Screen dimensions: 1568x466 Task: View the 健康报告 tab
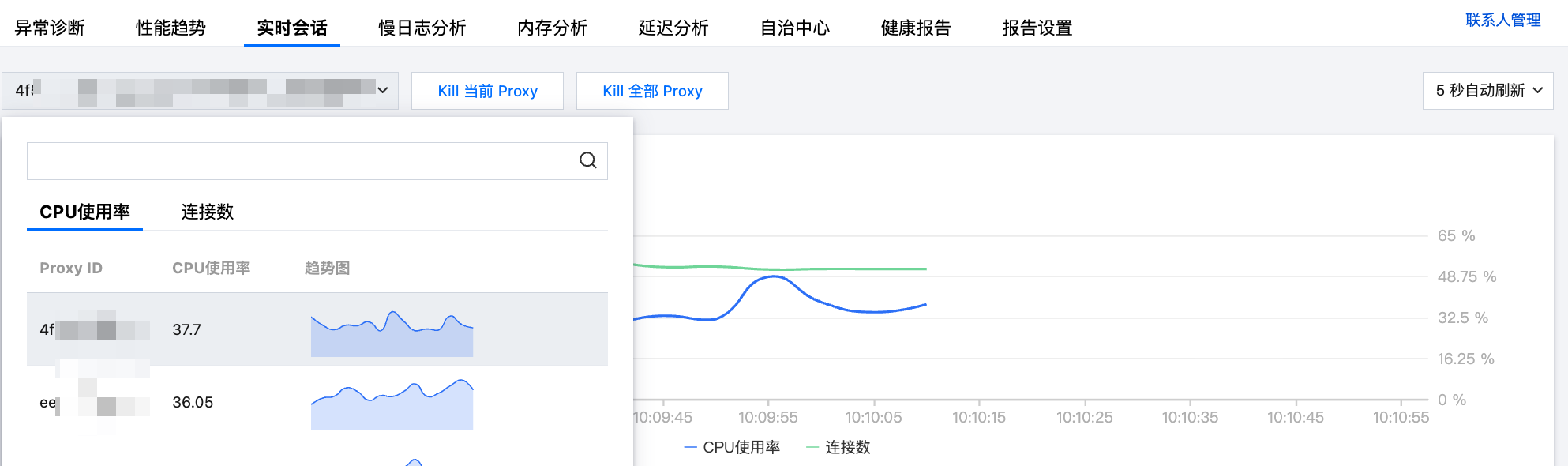pos(916,28)
